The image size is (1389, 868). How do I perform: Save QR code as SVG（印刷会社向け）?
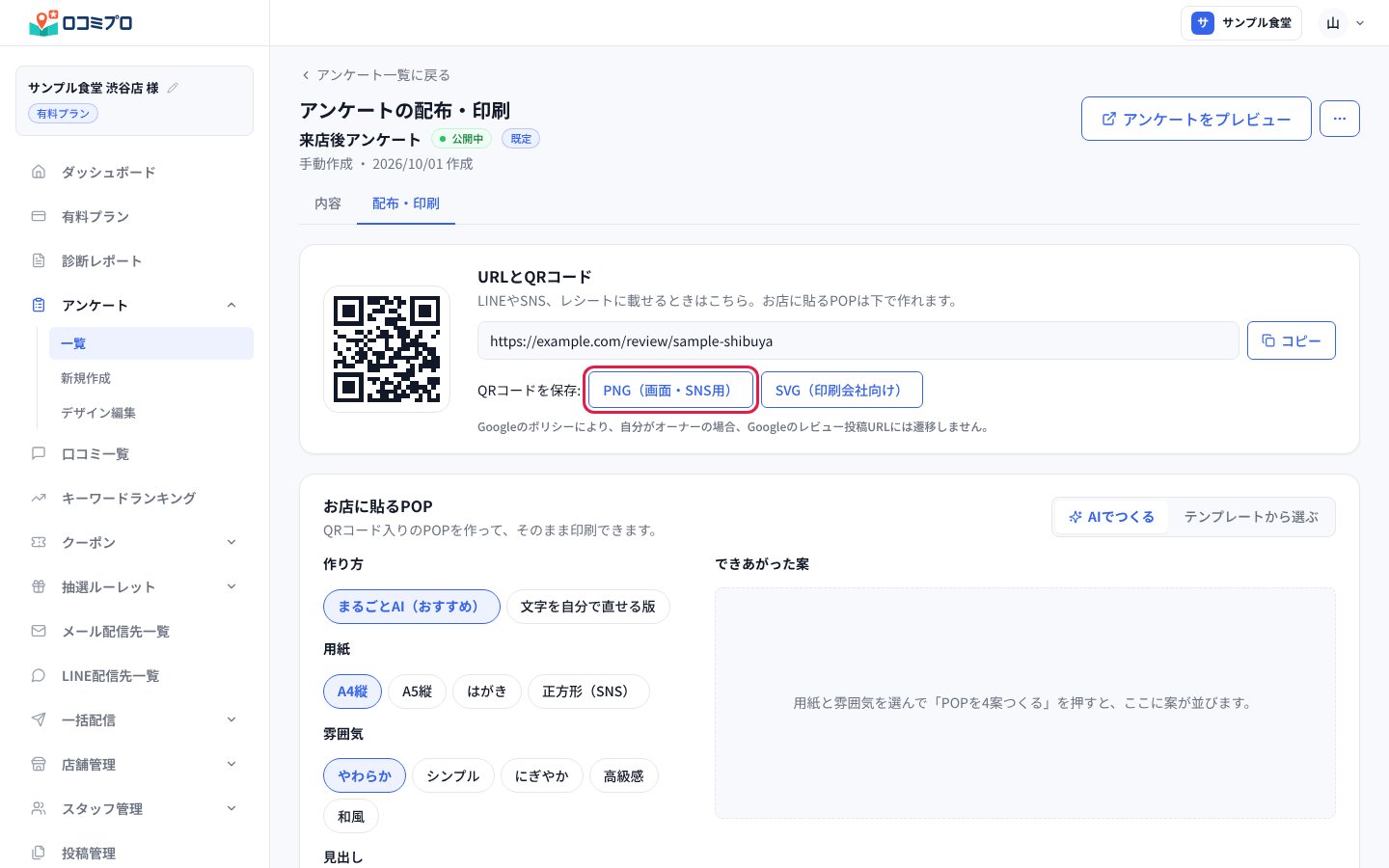[x=842, y=390]
